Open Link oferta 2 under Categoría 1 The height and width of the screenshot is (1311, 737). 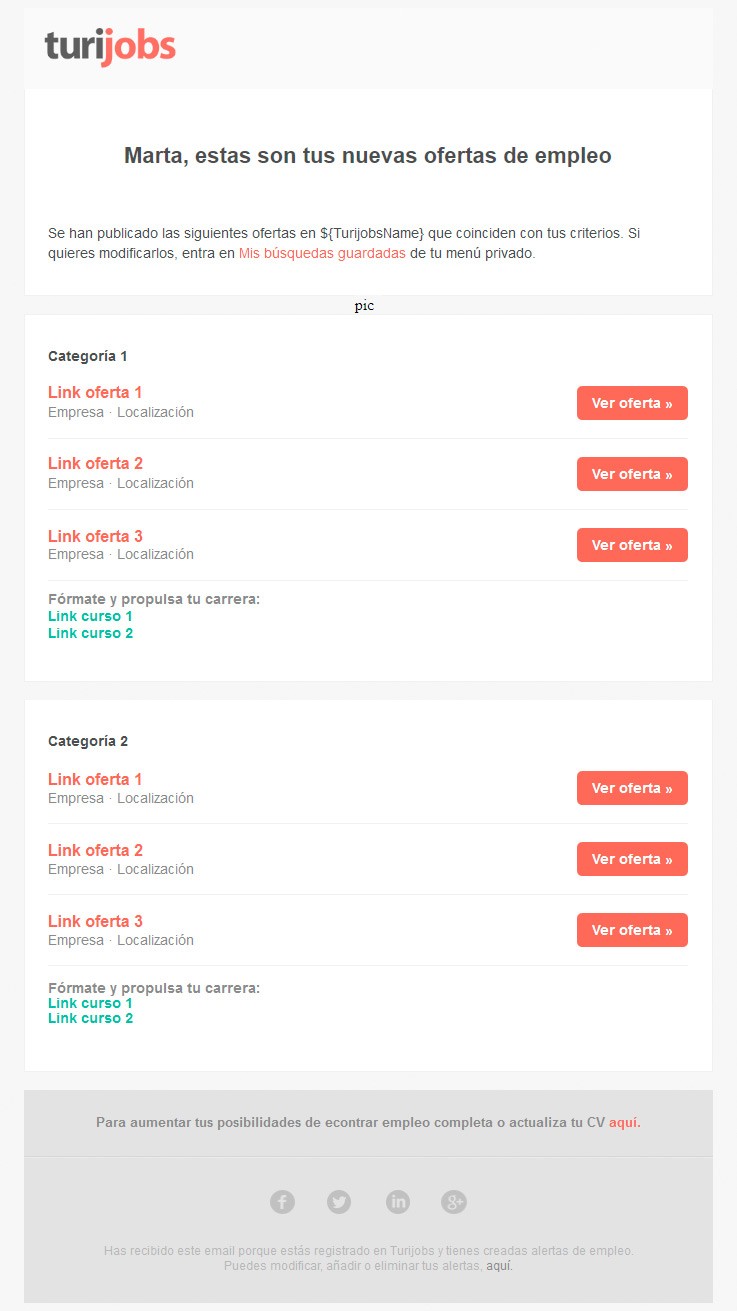(x=95, y=463)
